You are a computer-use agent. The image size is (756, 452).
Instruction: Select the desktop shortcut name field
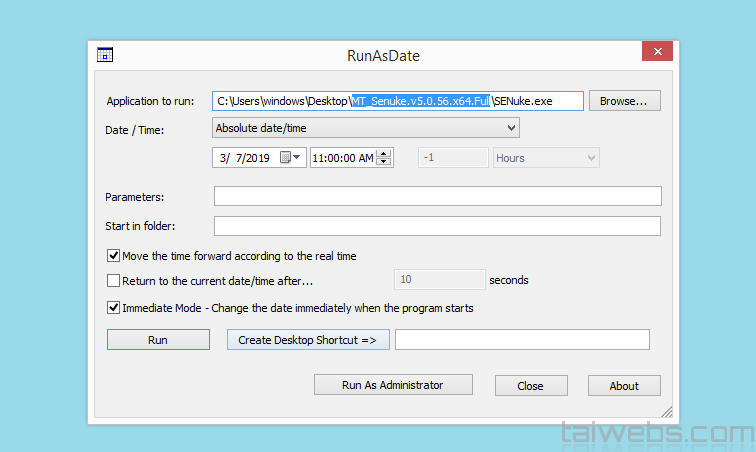point(522,340)
